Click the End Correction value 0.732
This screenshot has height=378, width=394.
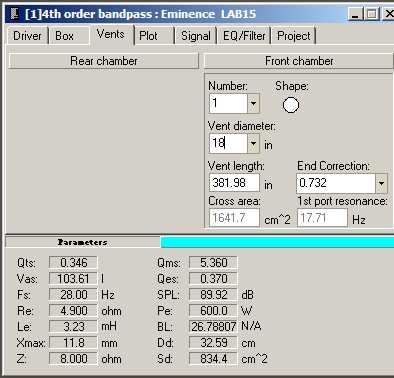click(x=336, y=183)
